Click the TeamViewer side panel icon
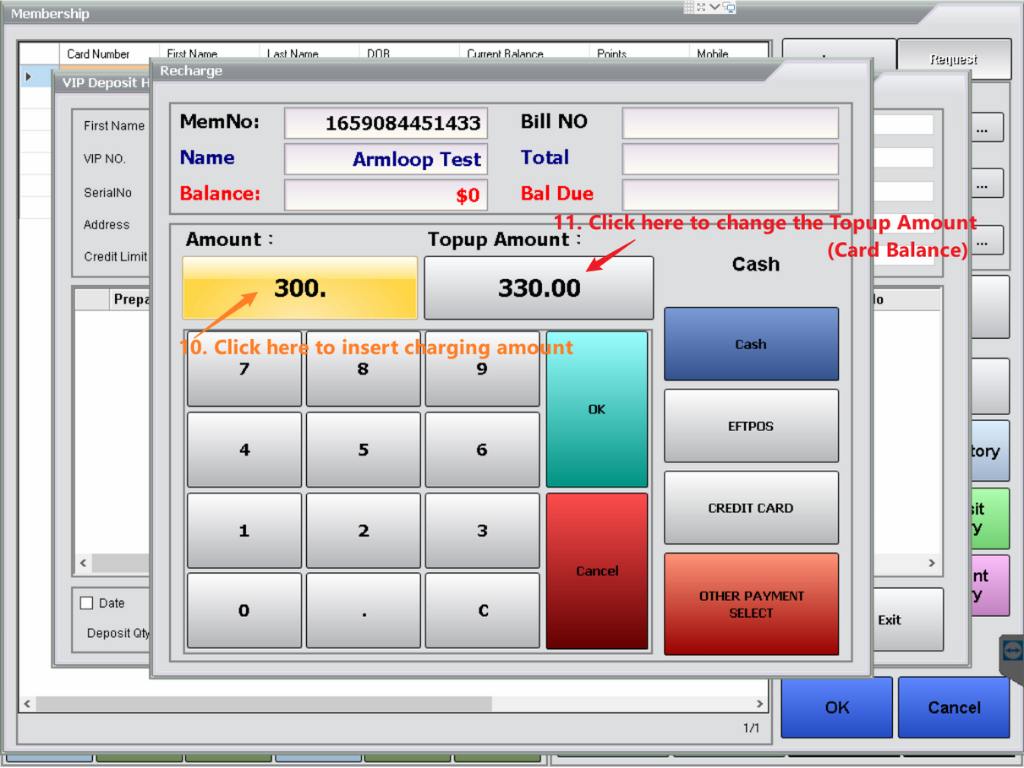 (1012, 651)
